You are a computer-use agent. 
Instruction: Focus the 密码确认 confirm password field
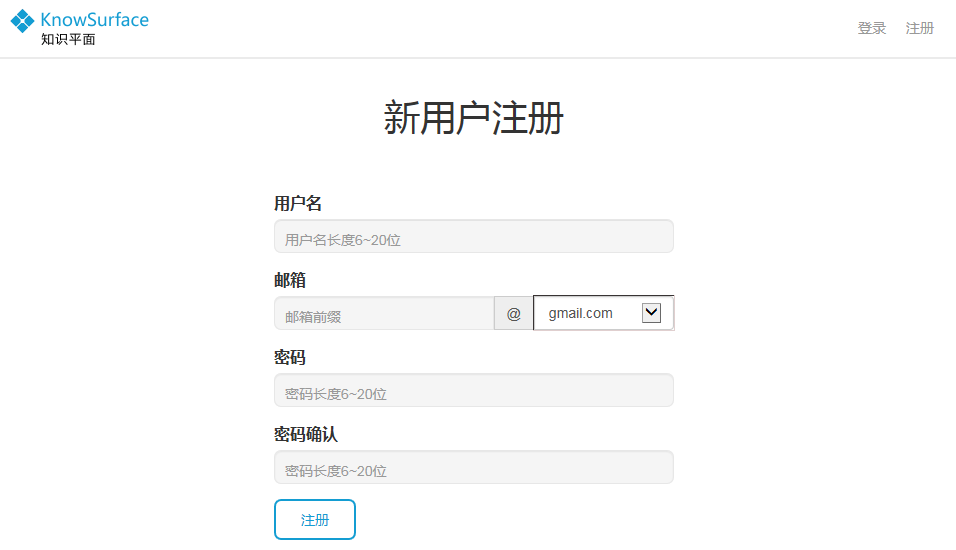(473, 468)
